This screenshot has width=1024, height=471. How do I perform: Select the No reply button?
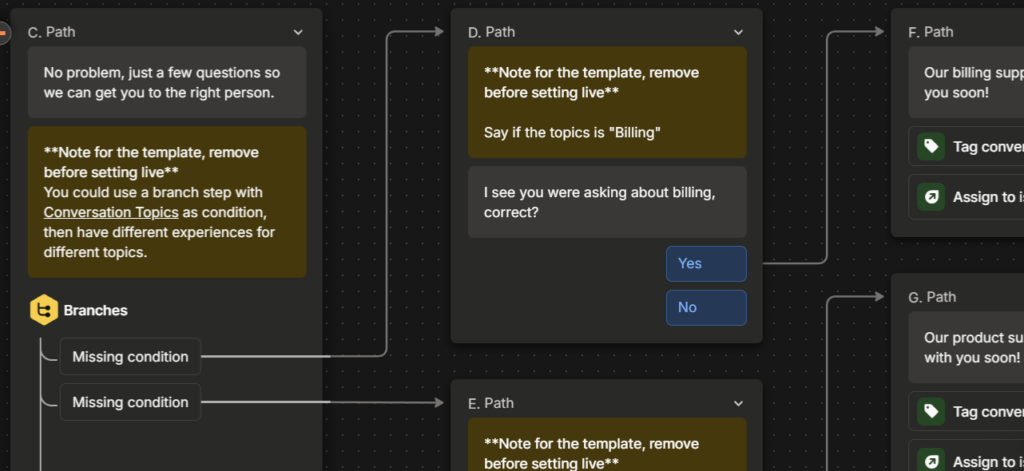click(706, 308)
